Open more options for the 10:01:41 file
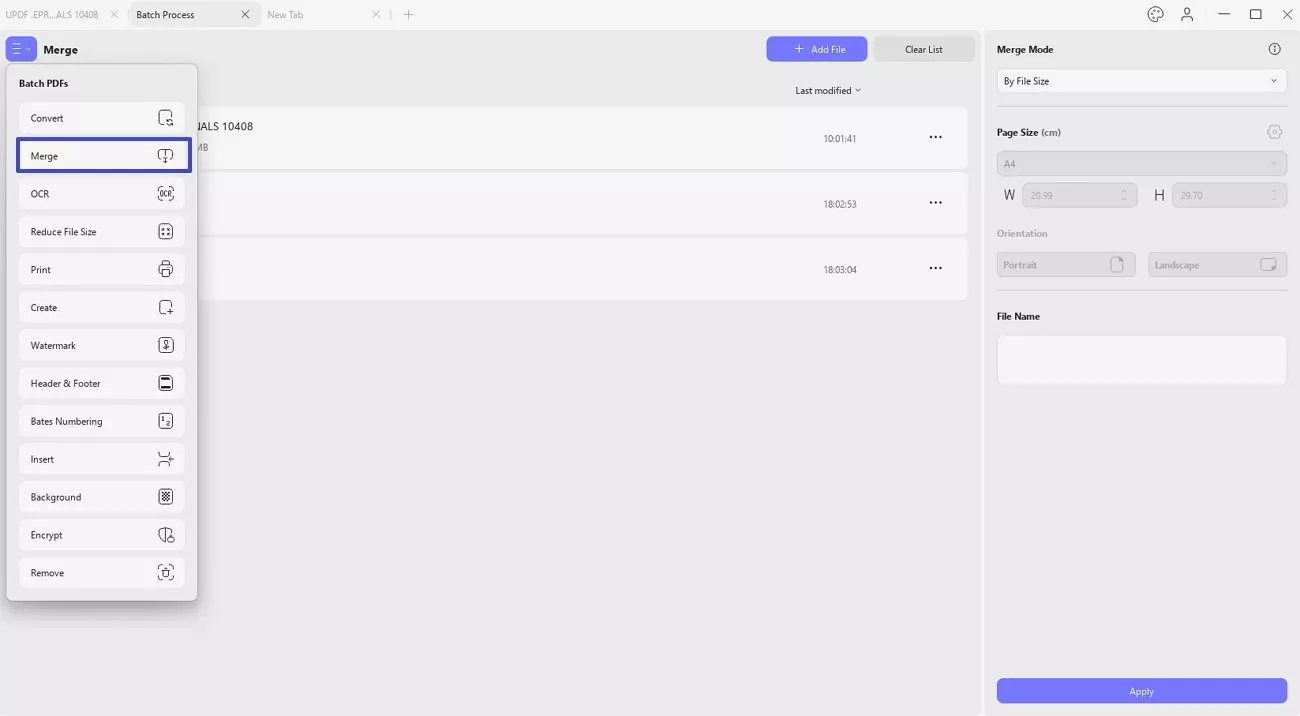Screen dimensions: 1300x716 click(935, 138)
